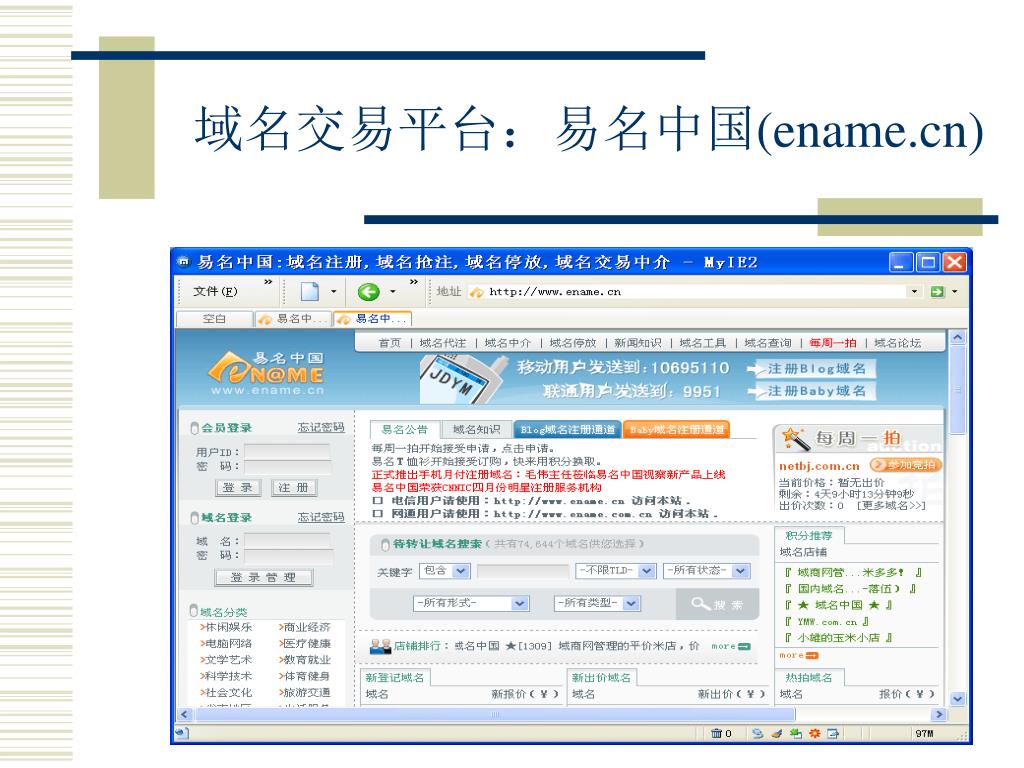Open the 文件(F) menu
The width and height of the screenshot is (1024, 768).
(215, 292)
